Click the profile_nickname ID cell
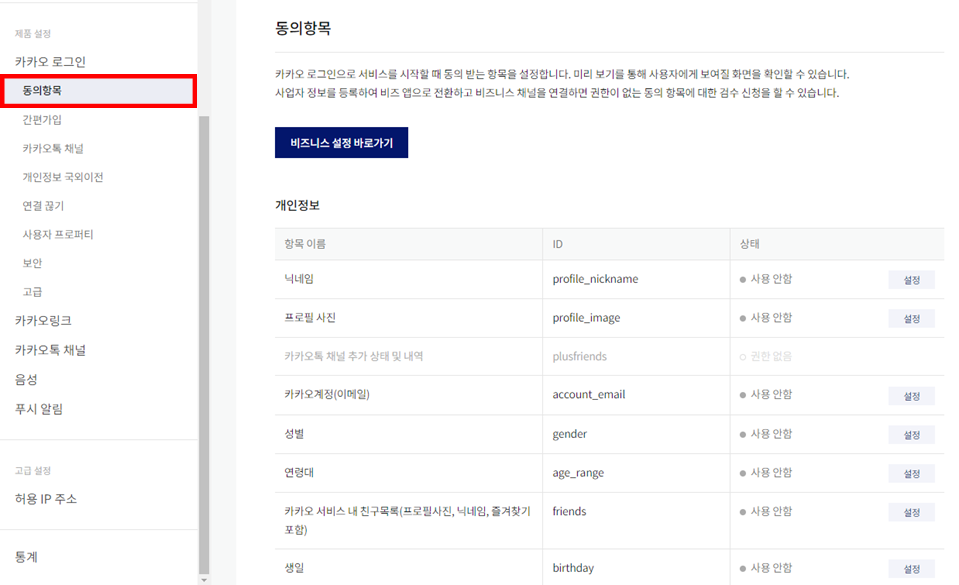The image size is (959, 585). click(x=595, y=279)
